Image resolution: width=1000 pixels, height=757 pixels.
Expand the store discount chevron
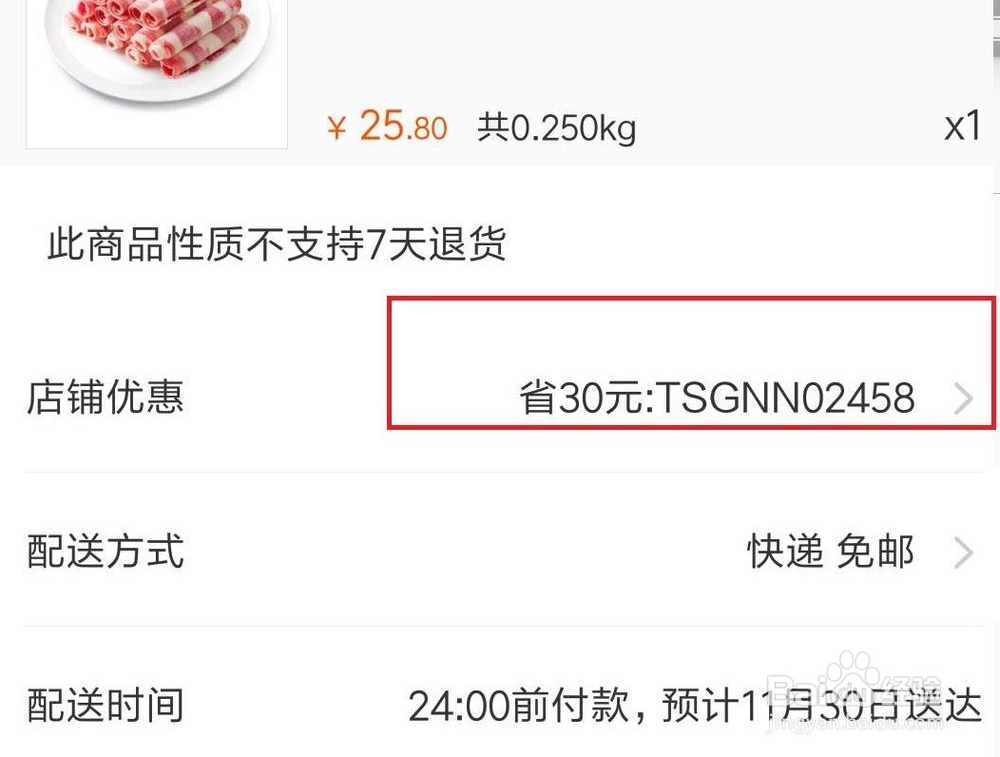point(964,399)
